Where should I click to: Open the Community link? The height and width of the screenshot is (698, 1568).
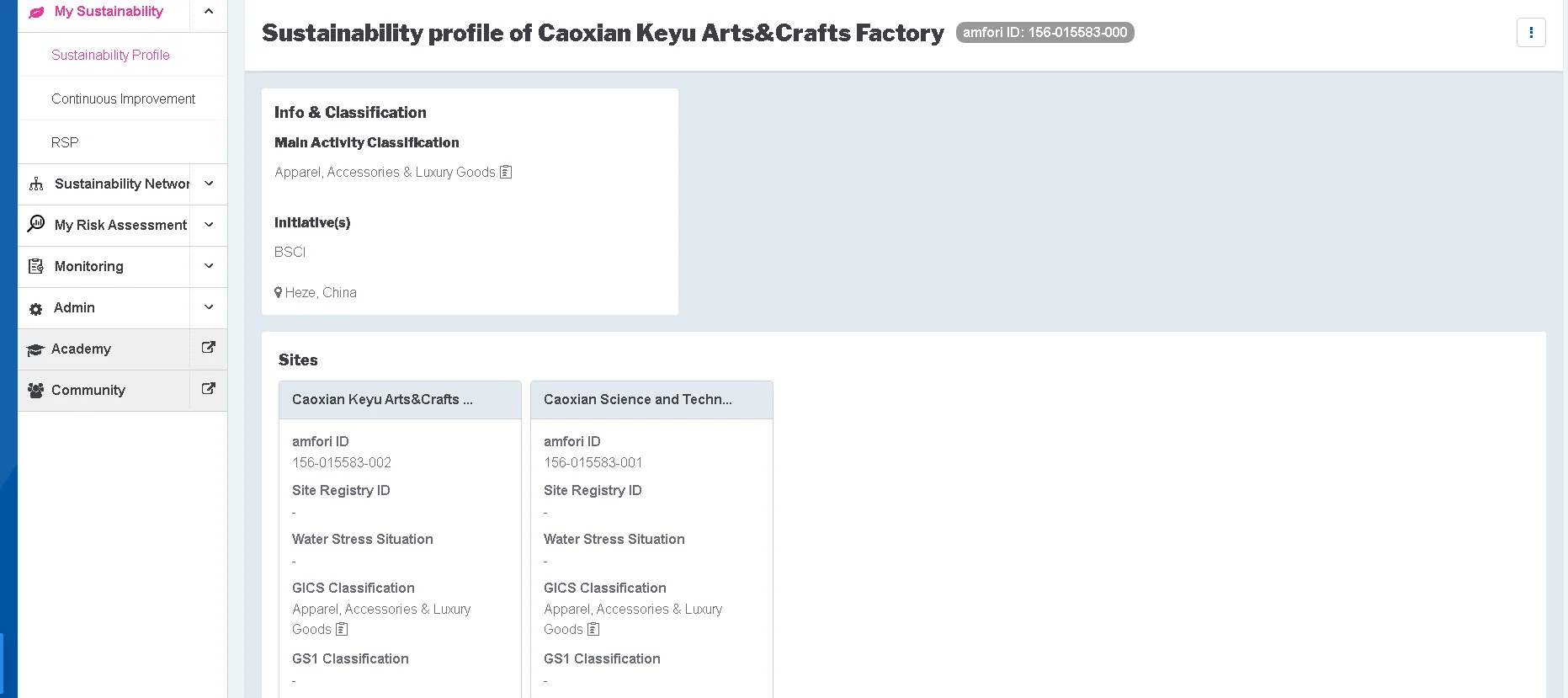click(x=88, y=390)
